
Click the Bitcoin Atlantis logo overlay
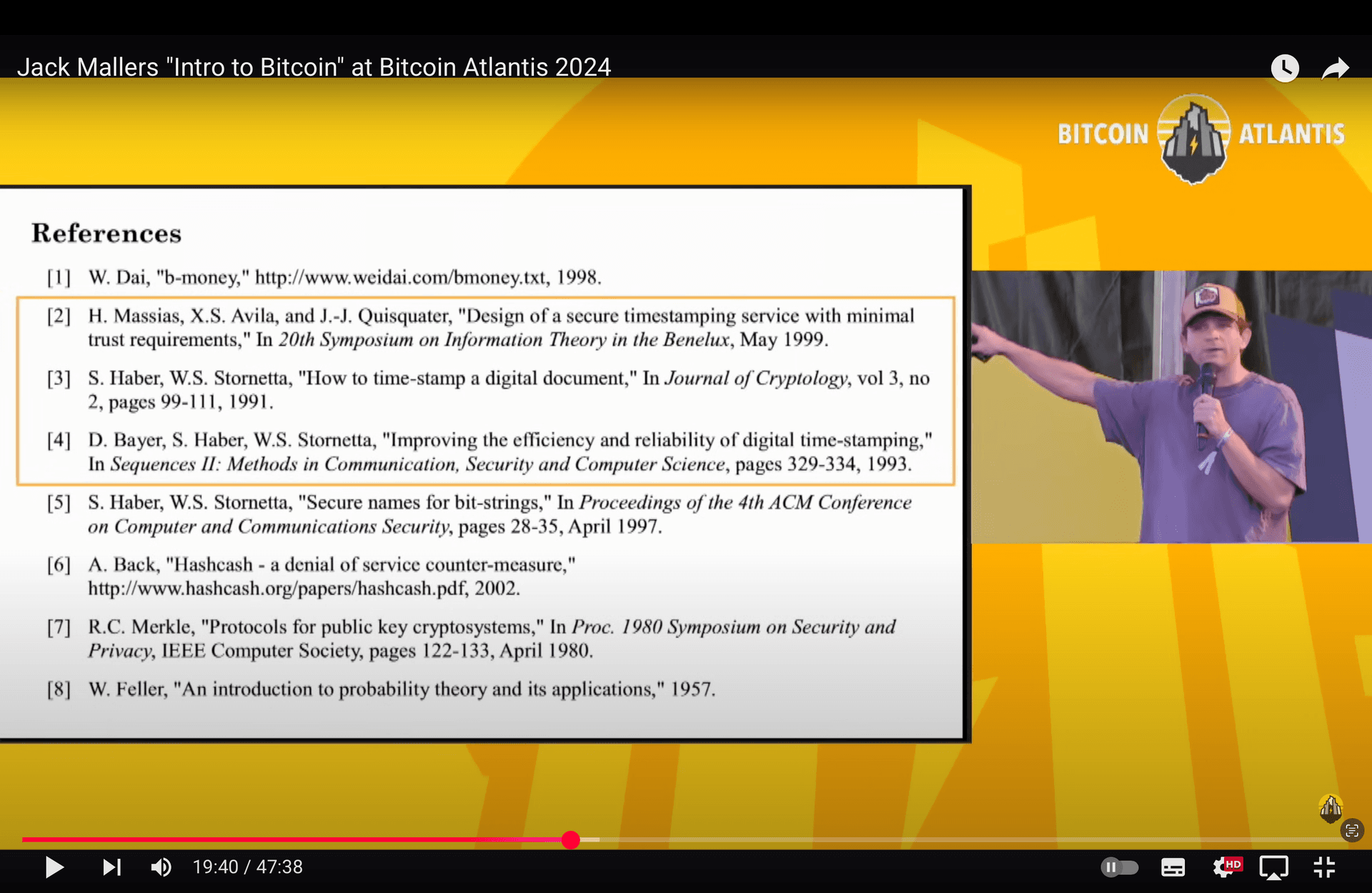1200,136
